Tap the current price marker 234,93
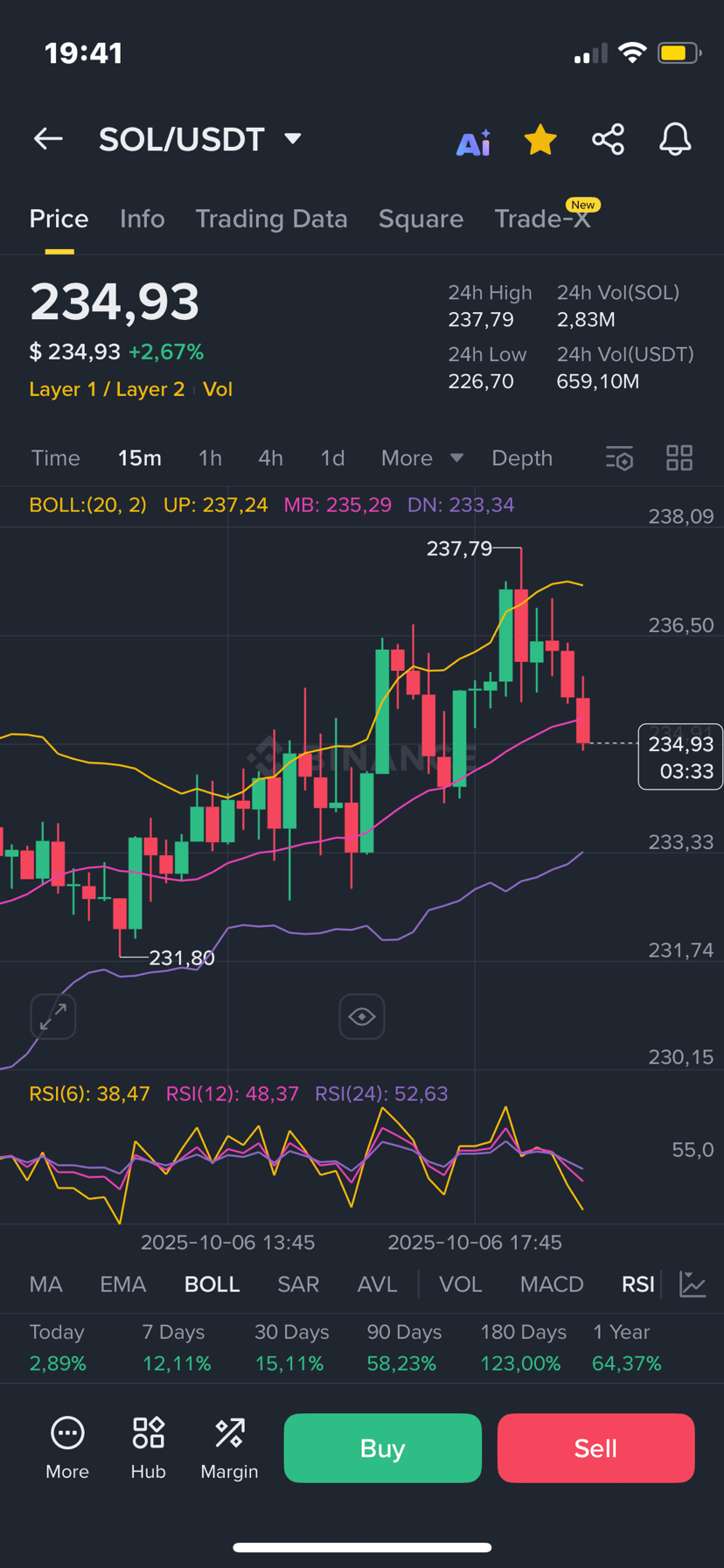The height and width of the screenshot is (1568, 724). 680,756
